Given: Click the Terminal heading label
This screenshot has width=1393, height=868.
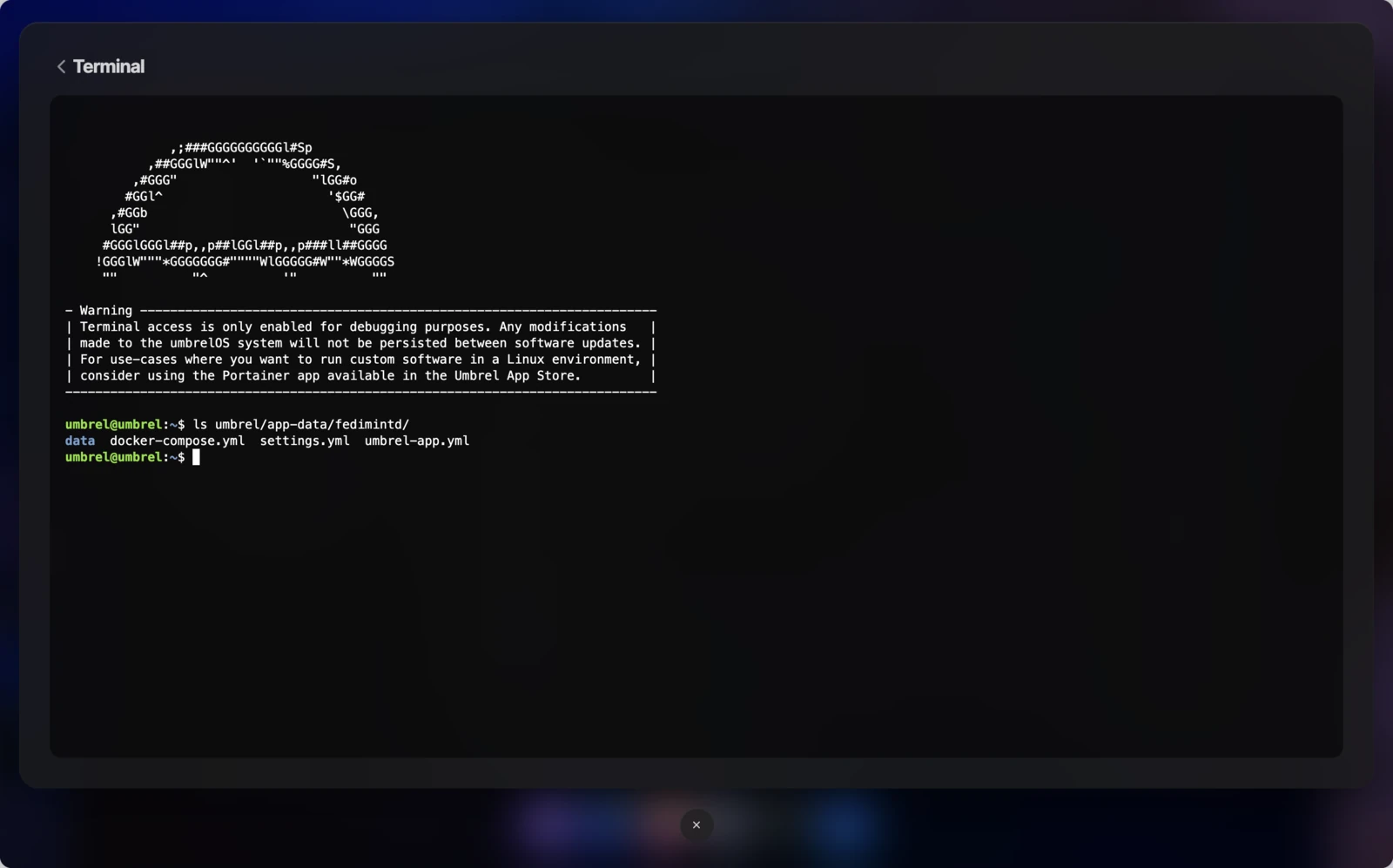Looking at the screenshot, I should 110,66.
